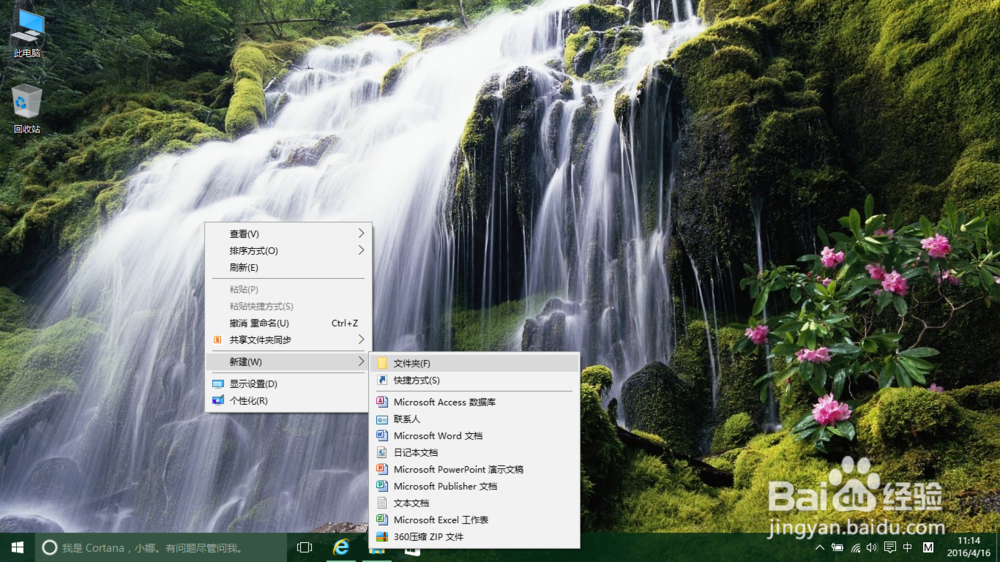Create a new 文件夹(F)
This screenshot has width=1000, height=562.
[x=474, y=364]
